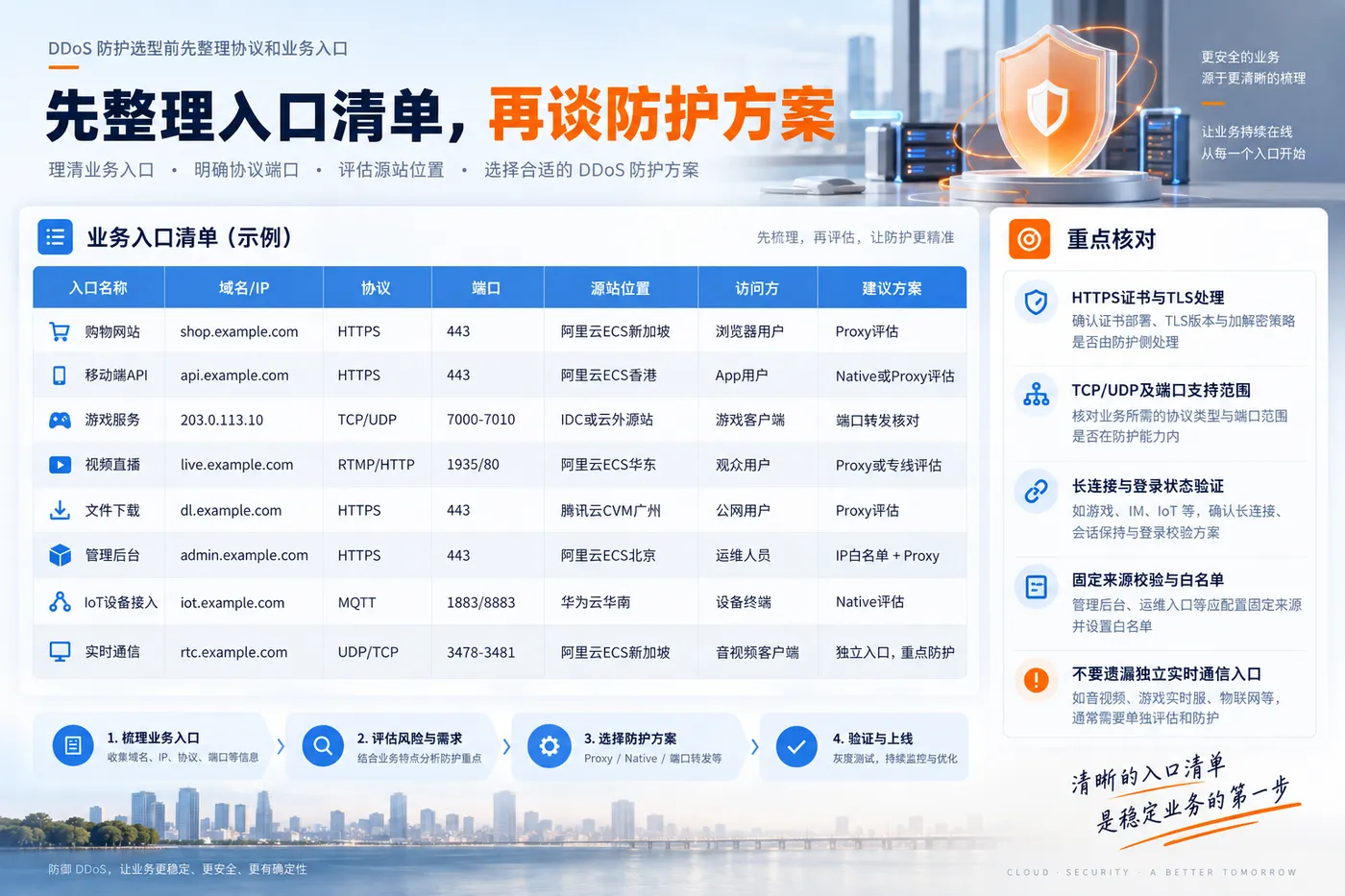
Task: Click the chevron arrow after step 1 梳理业务入口
Action: [x=281, y=745]
